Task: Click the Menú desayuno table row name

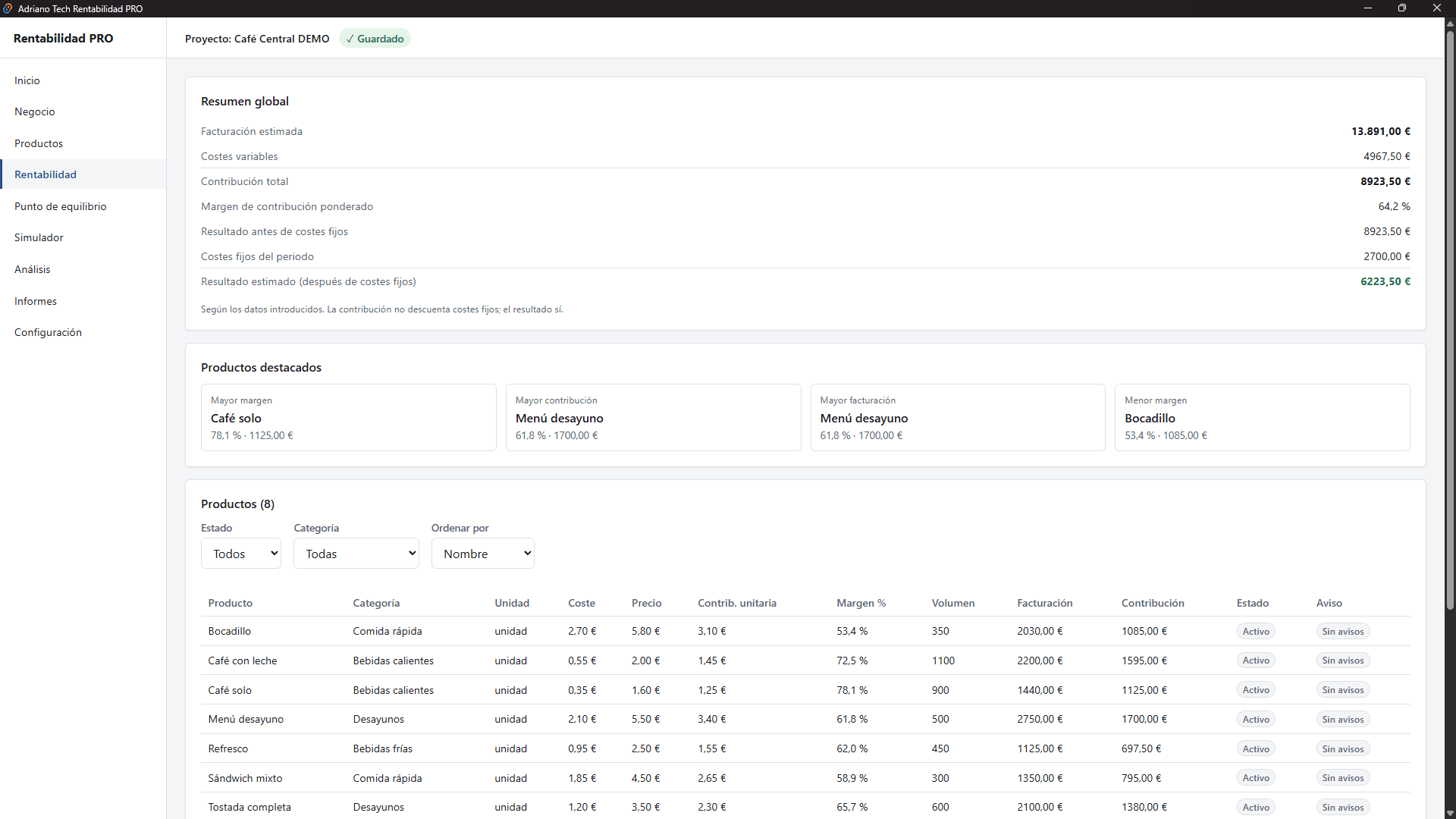Action: tap(246, 719)
